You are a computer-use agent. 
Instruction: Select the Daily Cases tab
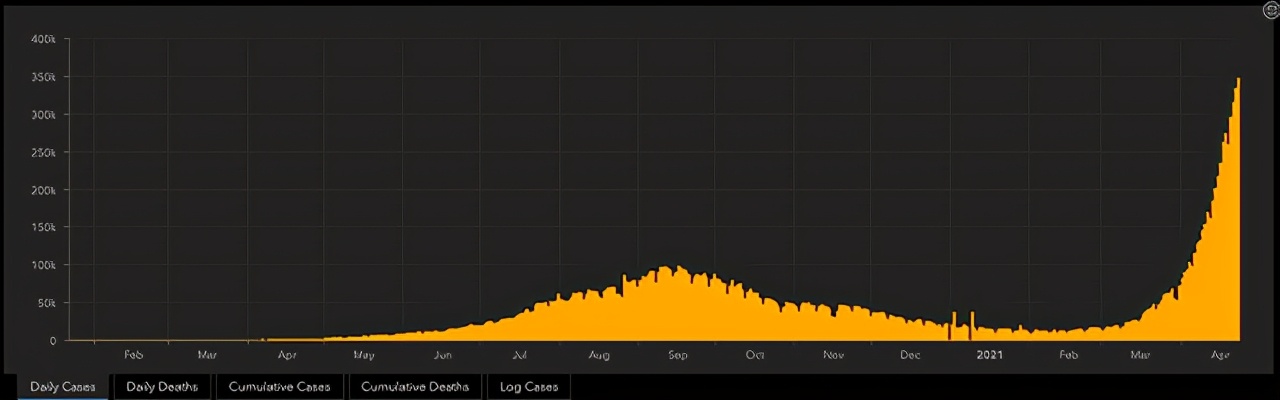(x=62, y=387)
